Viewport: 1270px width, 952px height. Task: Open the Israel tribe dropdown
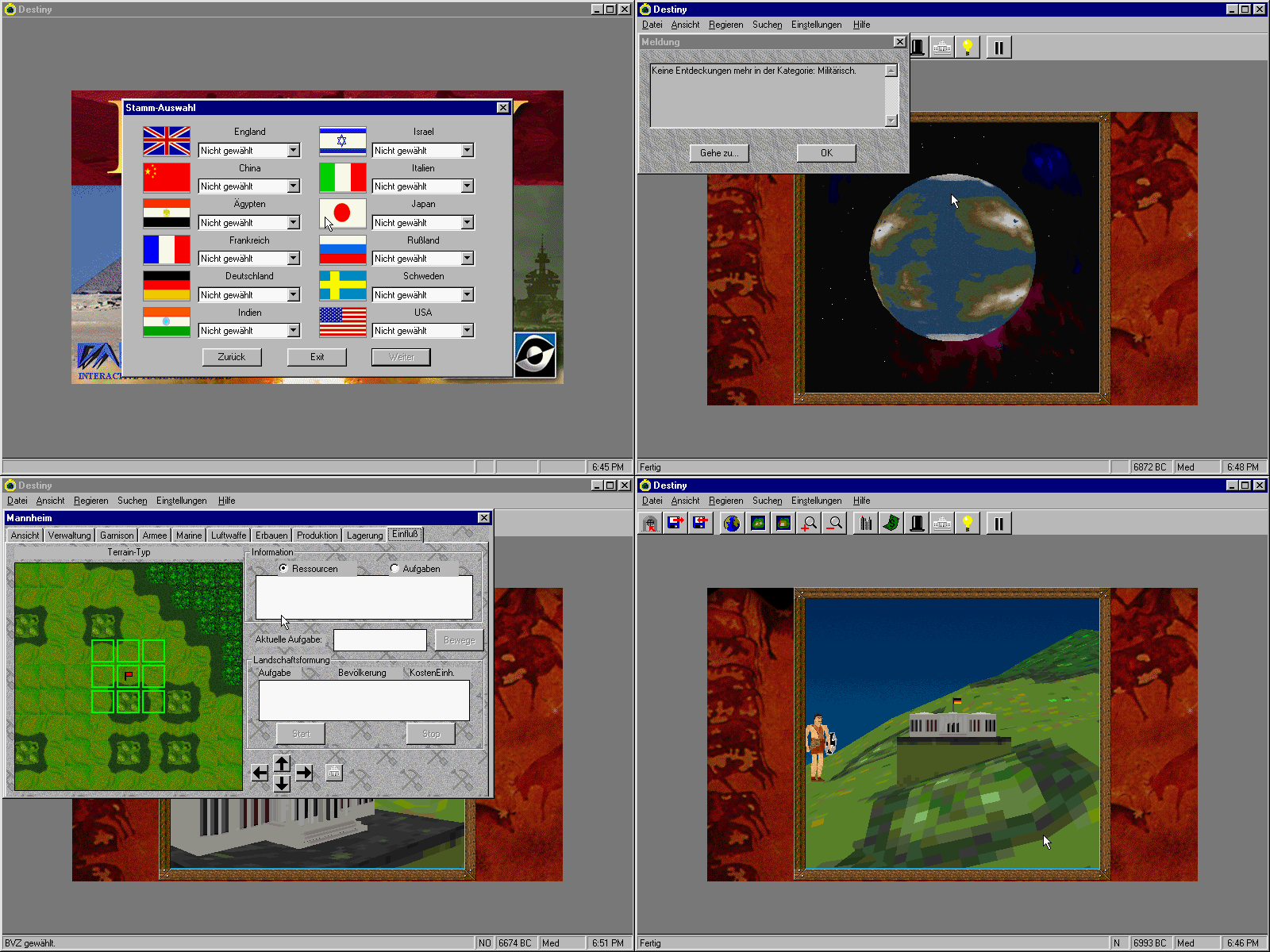tap(468, 151)
